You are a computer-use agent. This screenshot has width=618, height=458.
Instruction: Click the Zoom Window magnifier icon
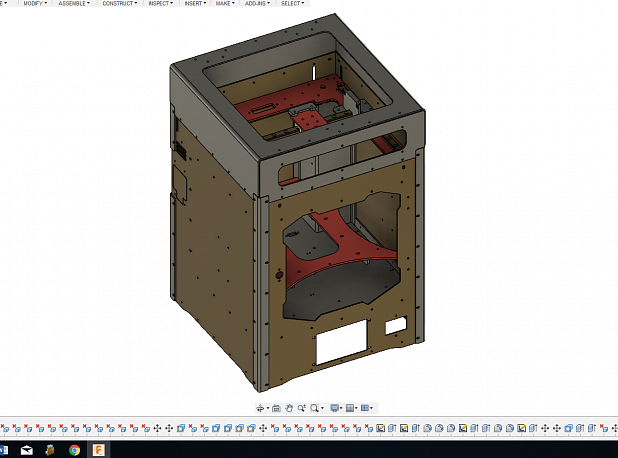pos(314,408)
